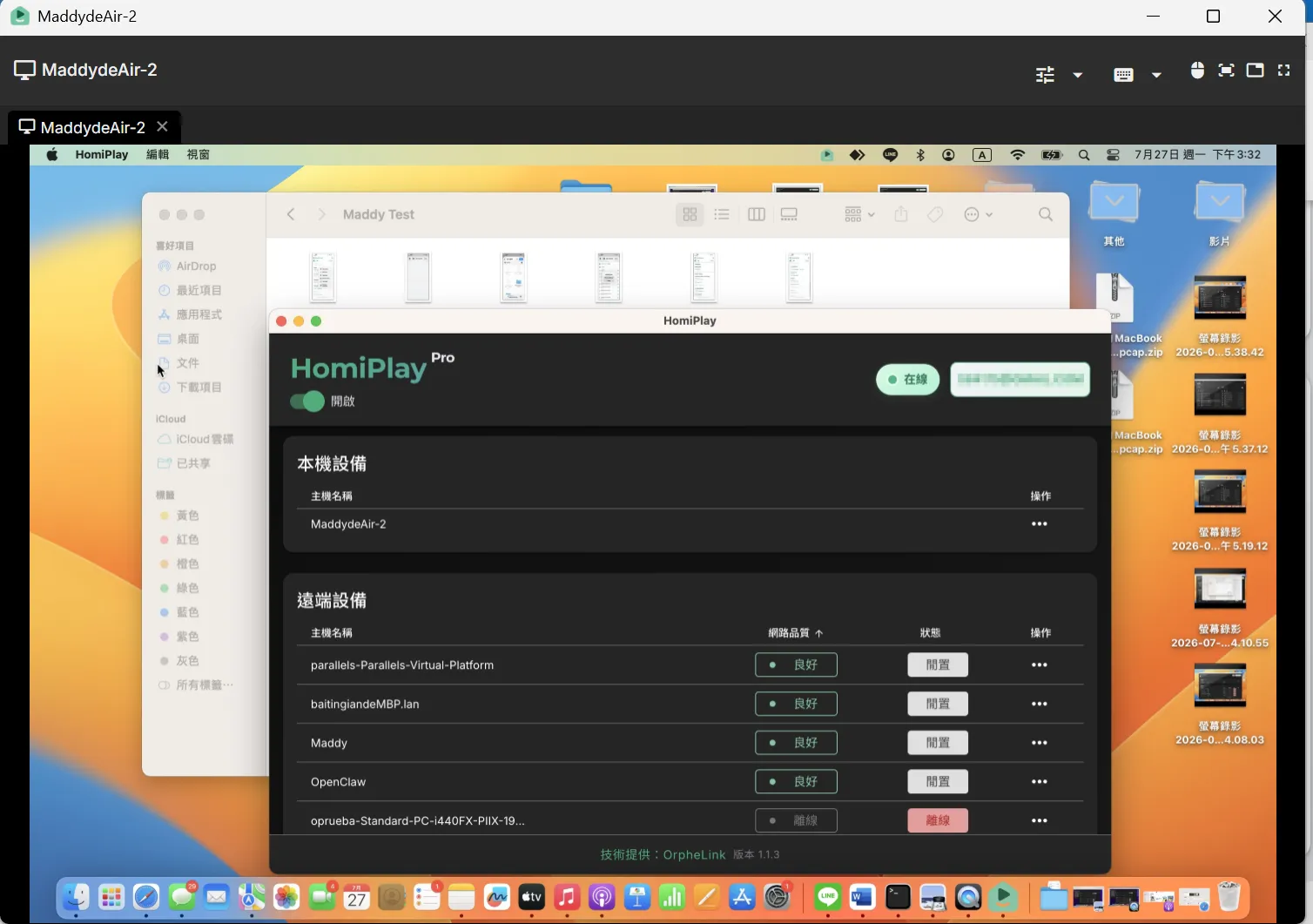Click the OrpheLink link in the footer

point(694,855)
